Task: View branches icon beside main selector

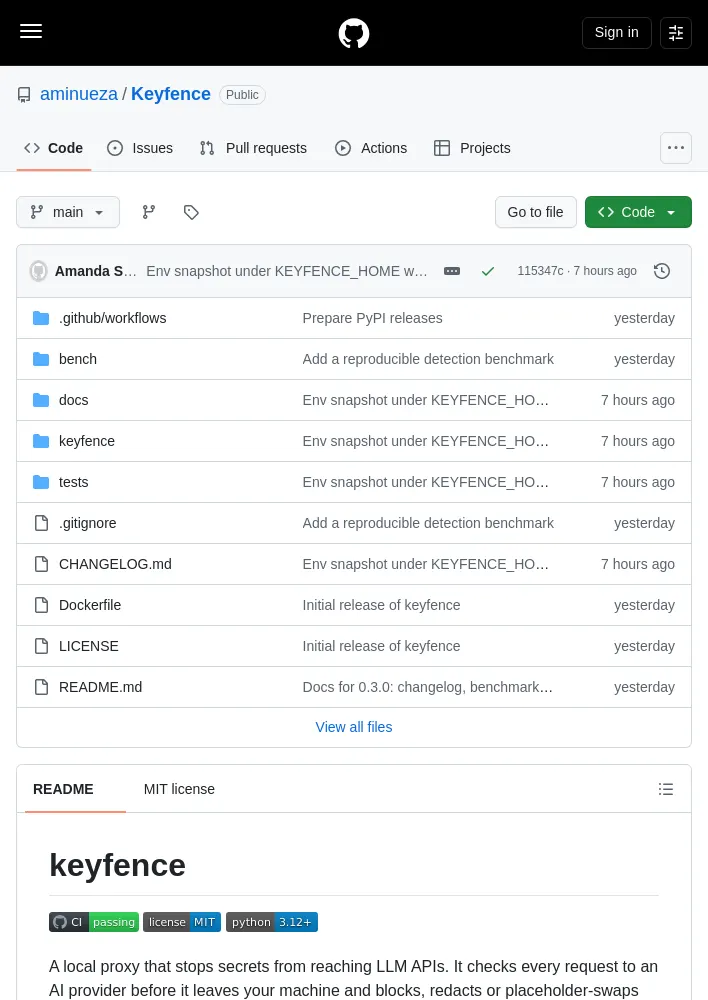Action: coord(149,212)
